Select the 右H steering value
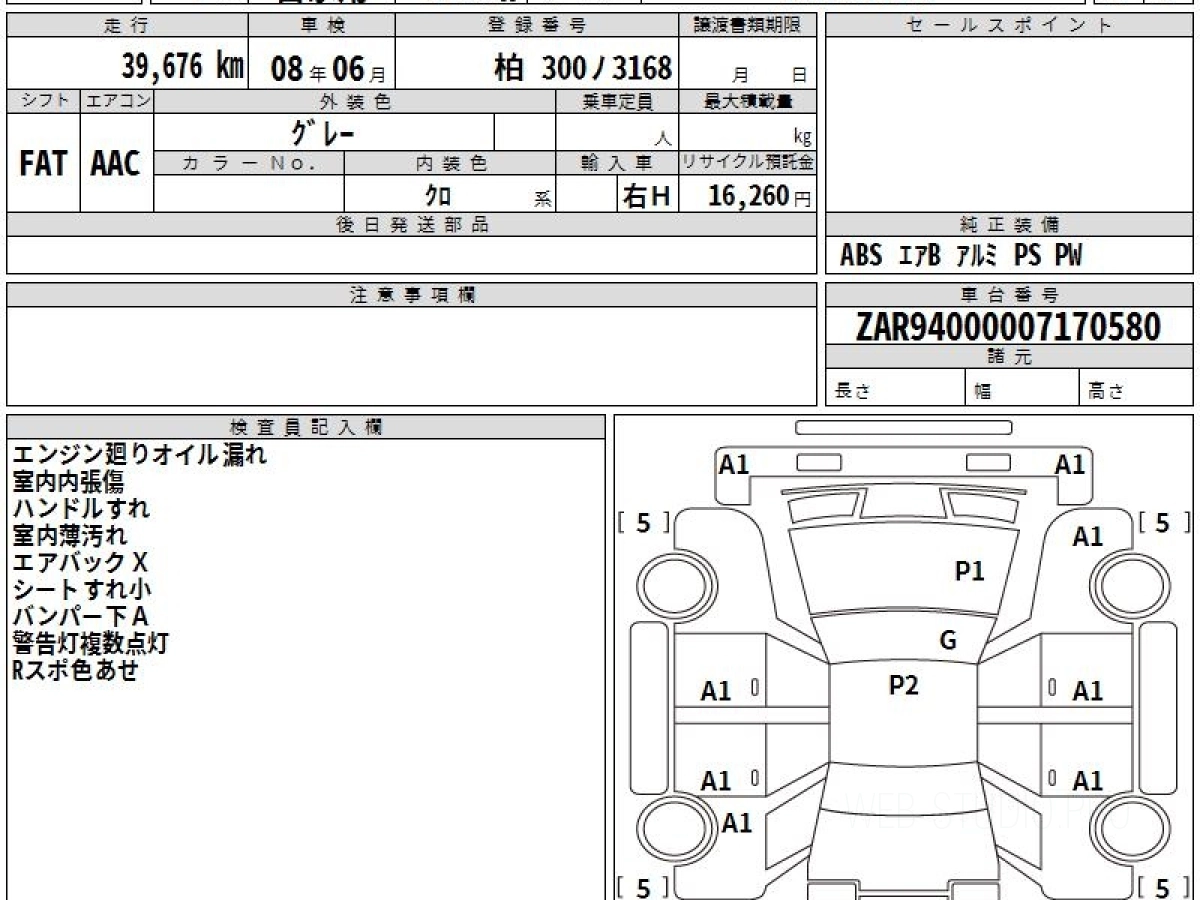Image resolution: width=1200 pixels, height=900 pixels. pyautogui.click(x=646, y=196)
